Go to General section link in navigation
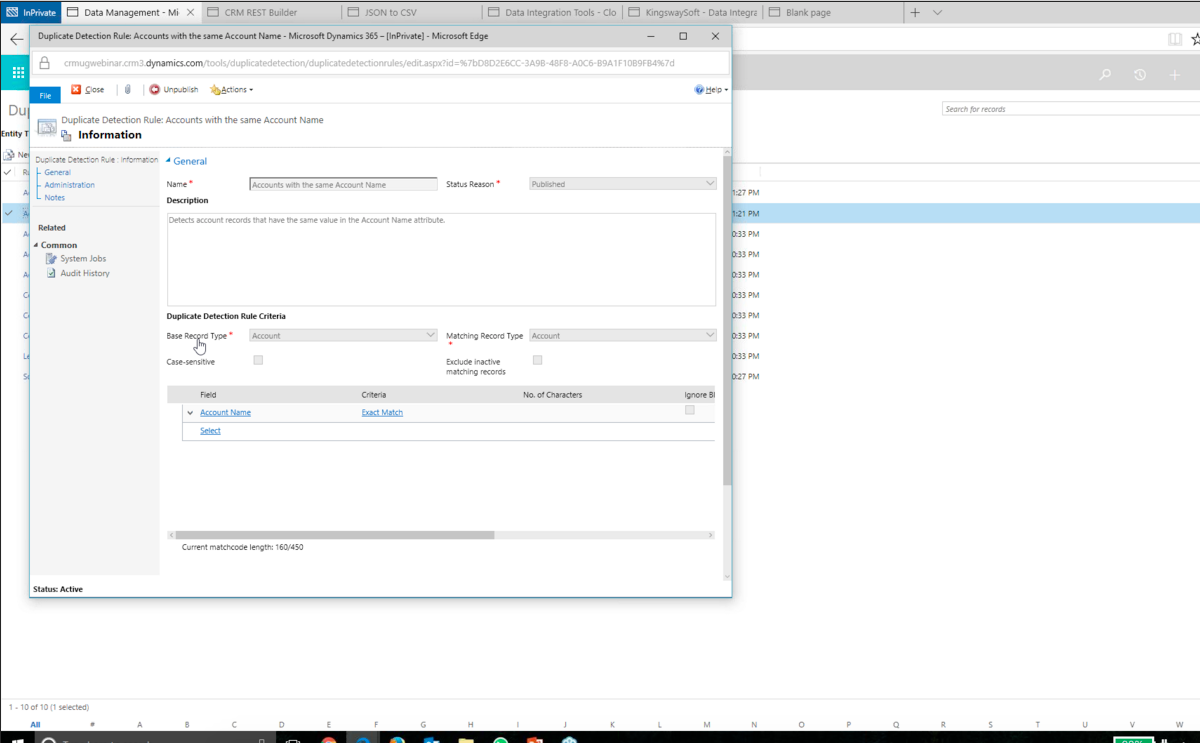This screenshot has height=743, width=1200. click(57, 172)
